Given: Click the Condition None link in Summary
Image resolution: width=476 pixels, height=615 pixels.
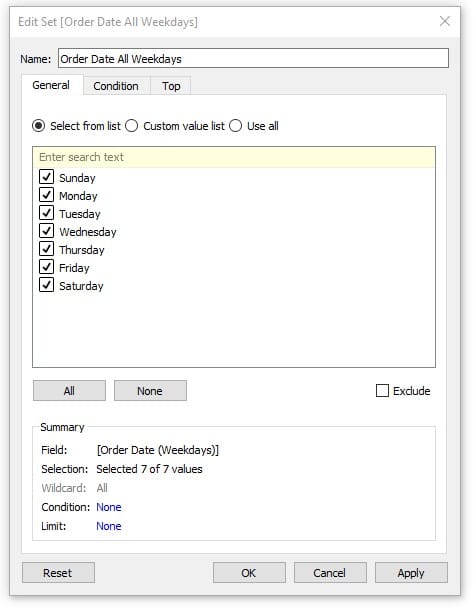Looking at the screenshot, I should point(109,507).
